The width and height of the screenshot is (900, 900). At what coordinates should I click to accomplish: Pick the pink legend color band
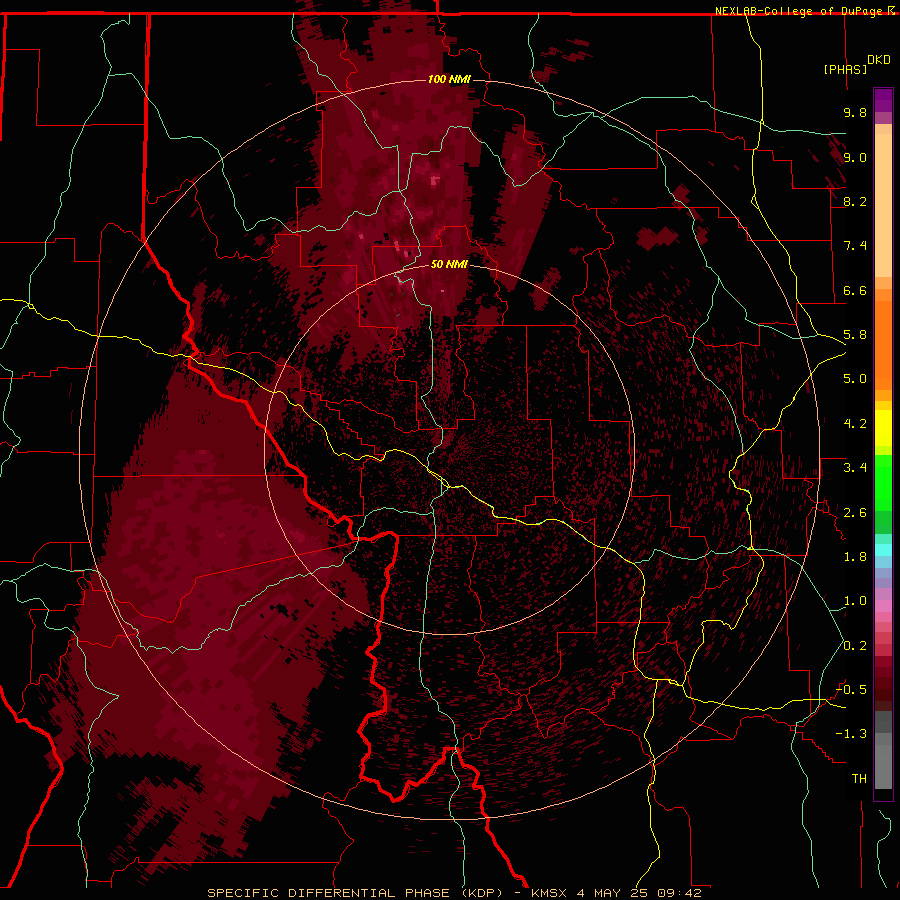[883, 606]
